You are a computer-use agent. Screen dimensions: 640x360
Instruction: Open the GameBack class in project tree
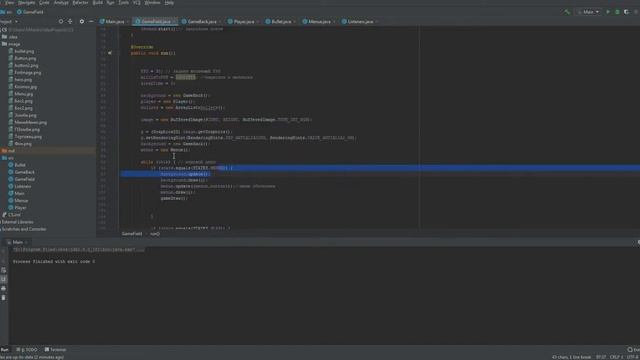coord(22,172)
